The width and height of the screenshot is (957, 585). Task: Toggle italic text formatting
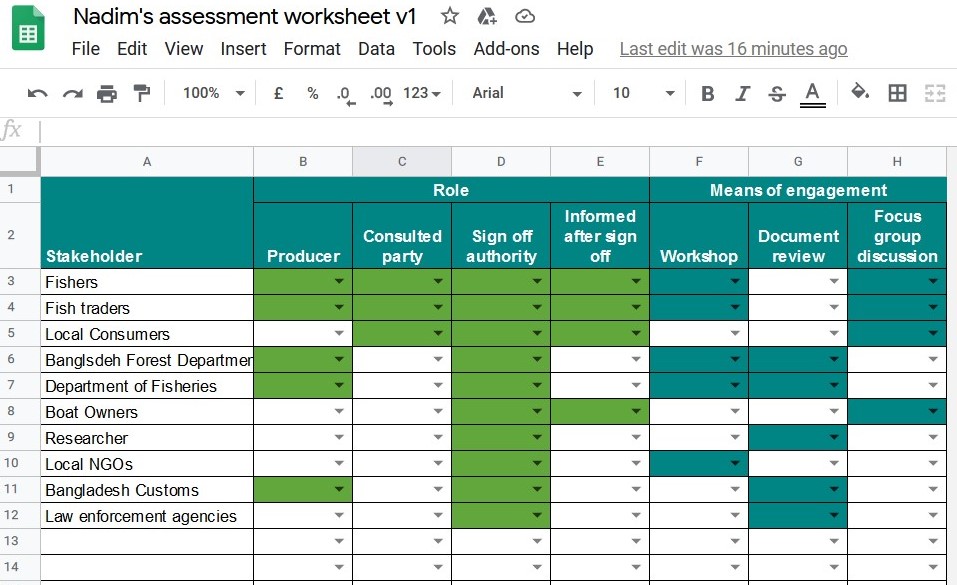coord(742,93)
